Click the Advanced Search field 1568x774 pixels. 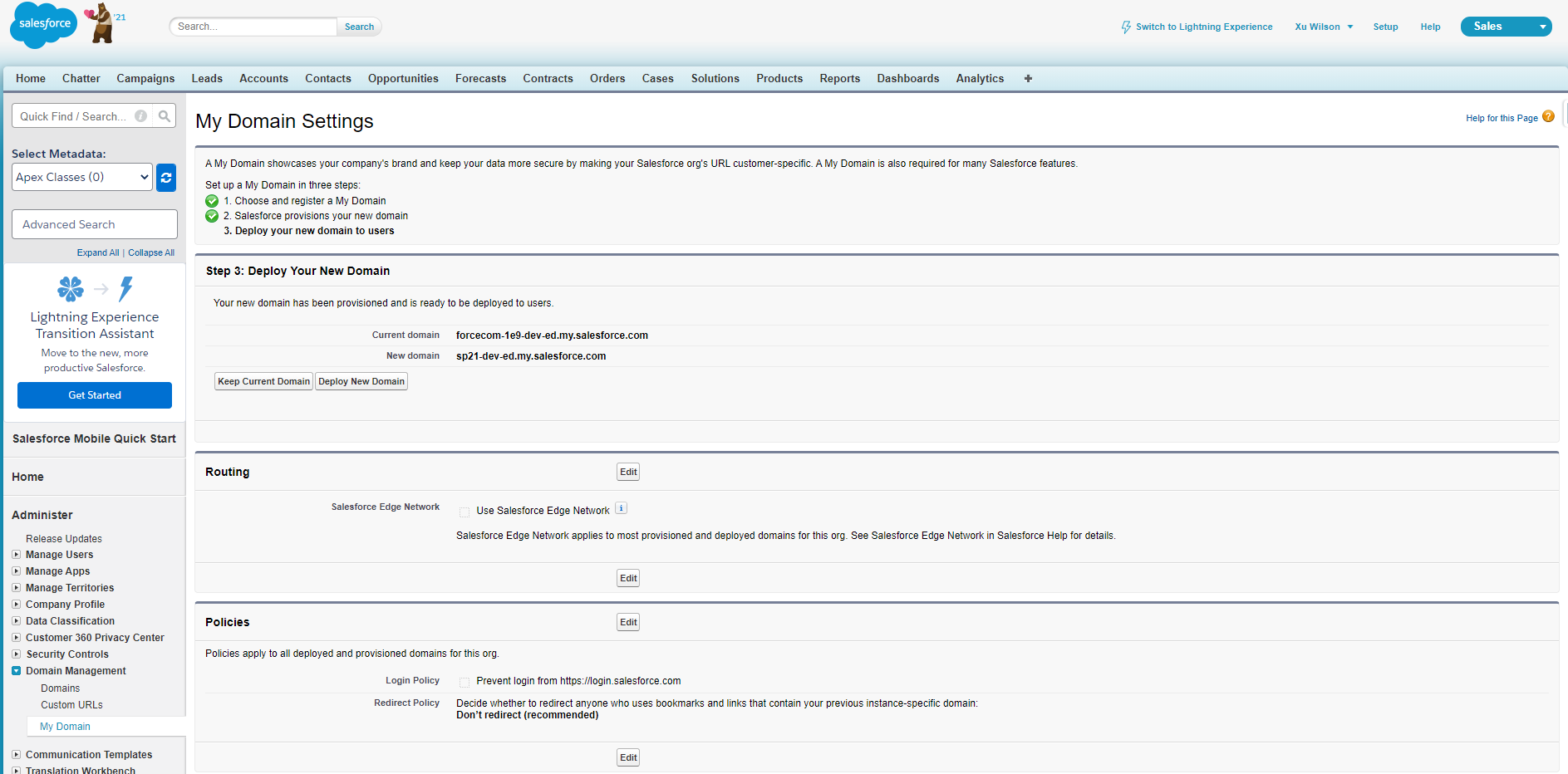[x=94, y=224]
